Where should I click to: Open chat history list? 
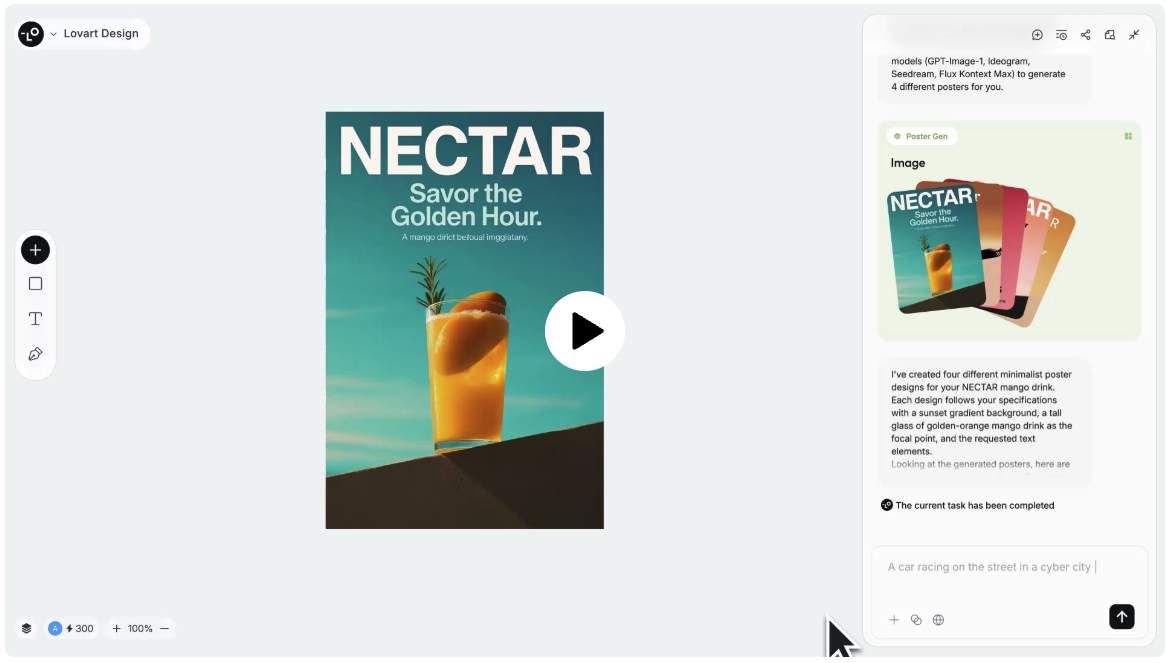click(x=1061, y=35)
